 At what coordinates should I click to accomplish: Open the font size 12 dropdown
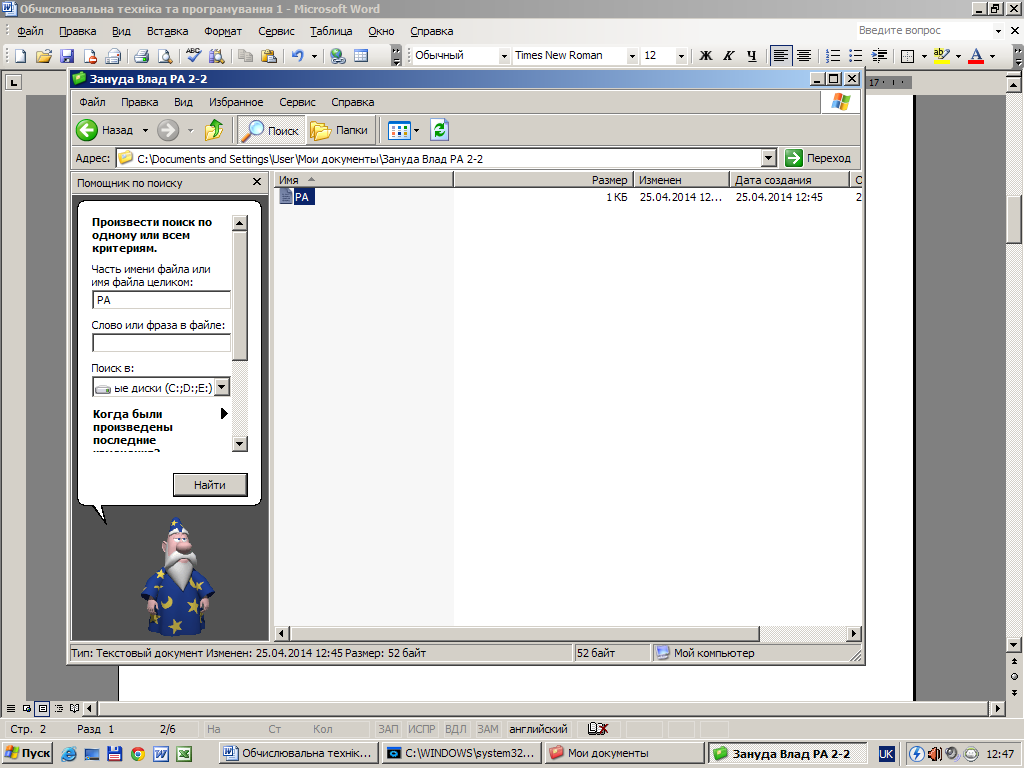pyautogui.click(x=680, y=56)
